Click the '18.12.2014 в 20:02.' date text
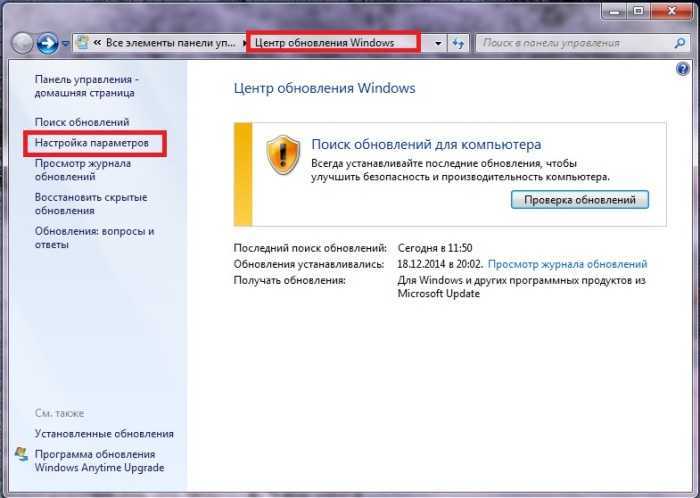The image size is (700, 498). [440, 264]
